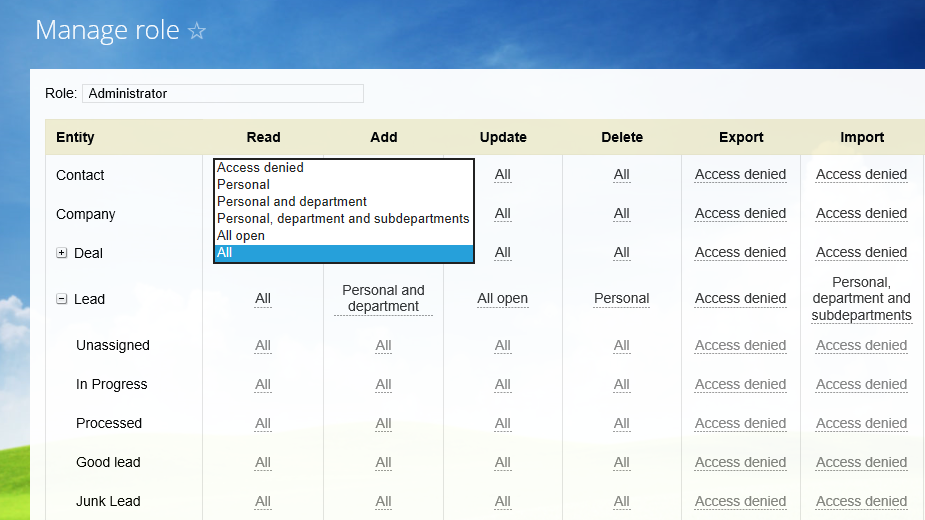Open Junk Lead Import 'Access denied'
925x520 pixels.
[861, 501]
